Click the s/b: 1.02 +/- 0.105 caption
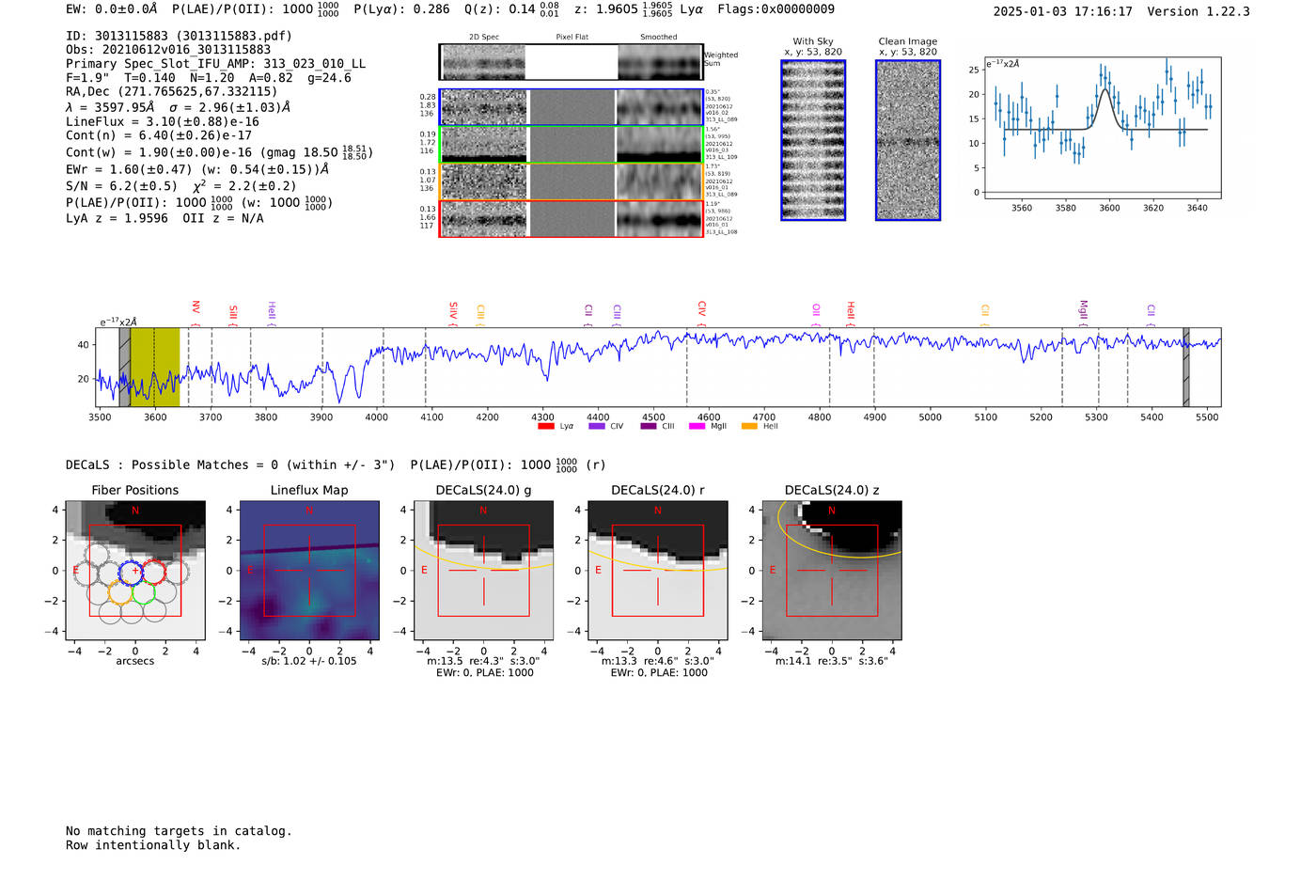Viewport: 1316px width, 896px height. [309, 661]
